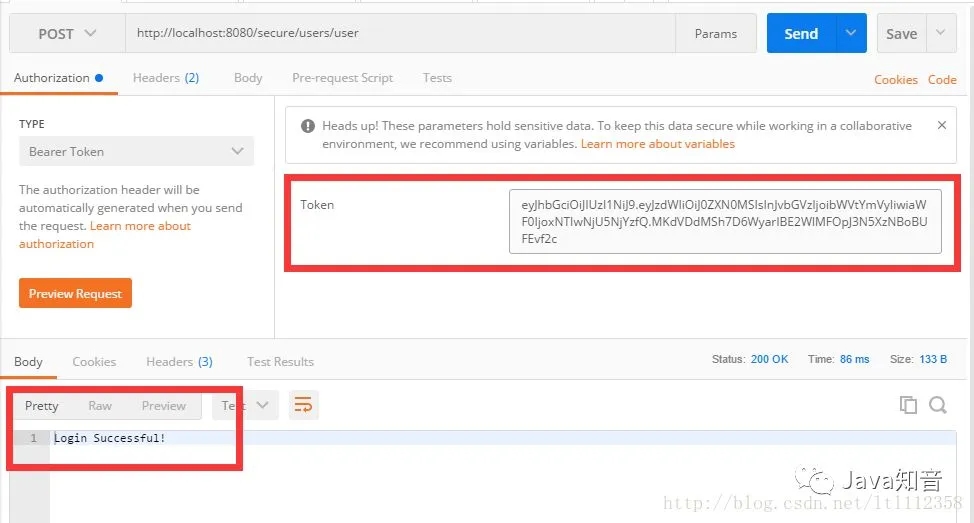The height and width of the screenshot is (523, 974).
Task: Select the Raw response view
Action: coord(100,406)
